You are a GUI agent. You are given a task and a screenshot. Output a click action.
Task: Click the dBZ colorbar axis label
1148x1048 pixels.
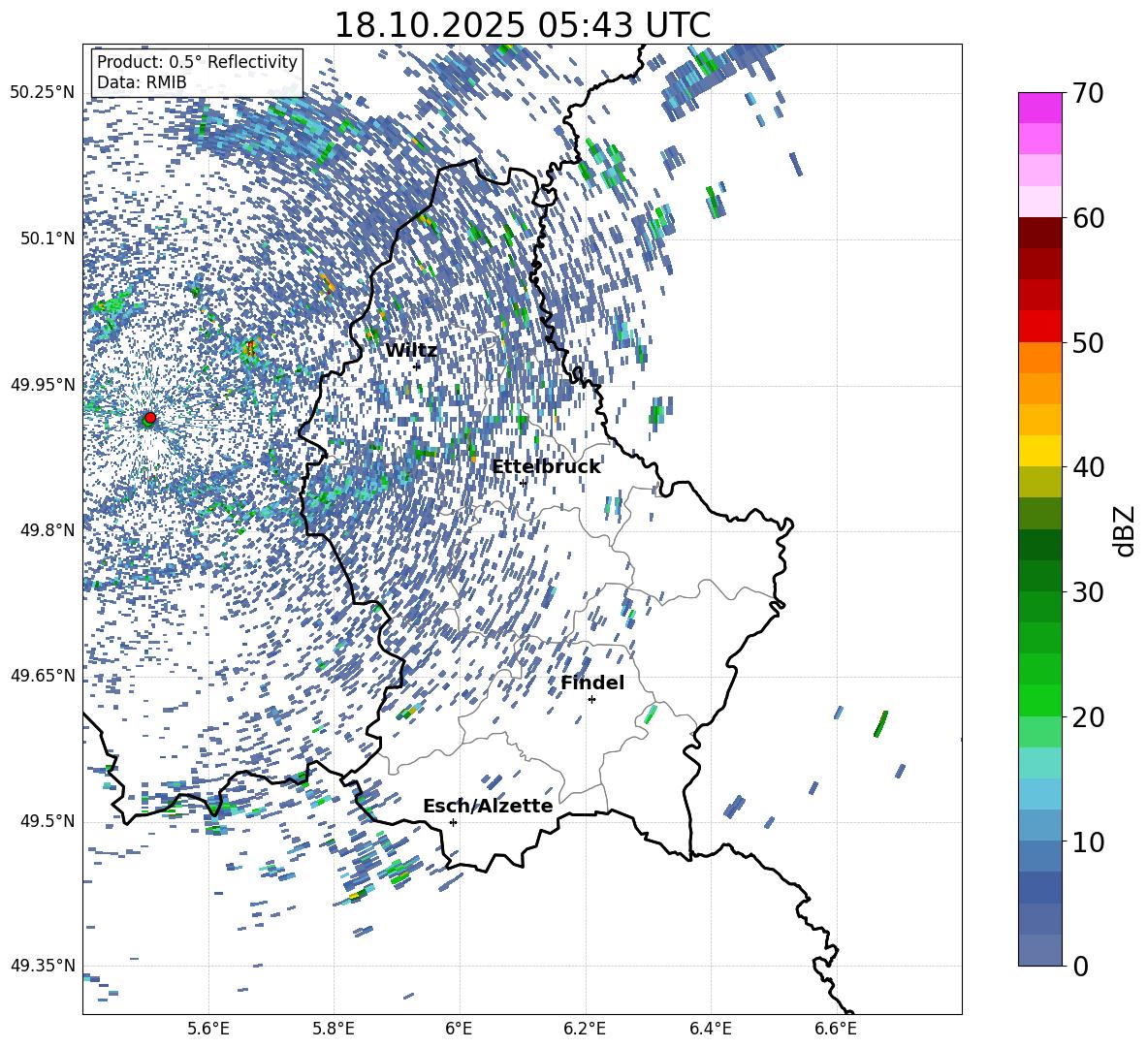pos(1124,531)
